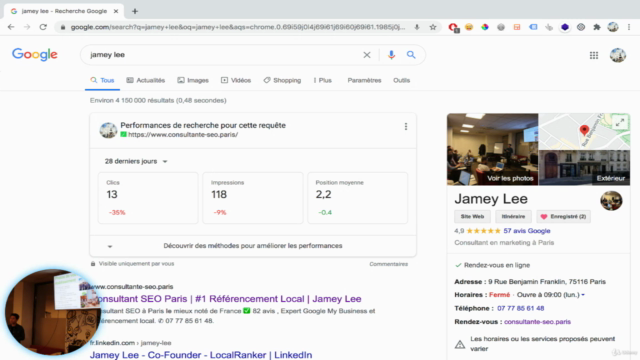Click the Site Web button
The width and height of the screenshot is (640, 360).
click(472, 216)
